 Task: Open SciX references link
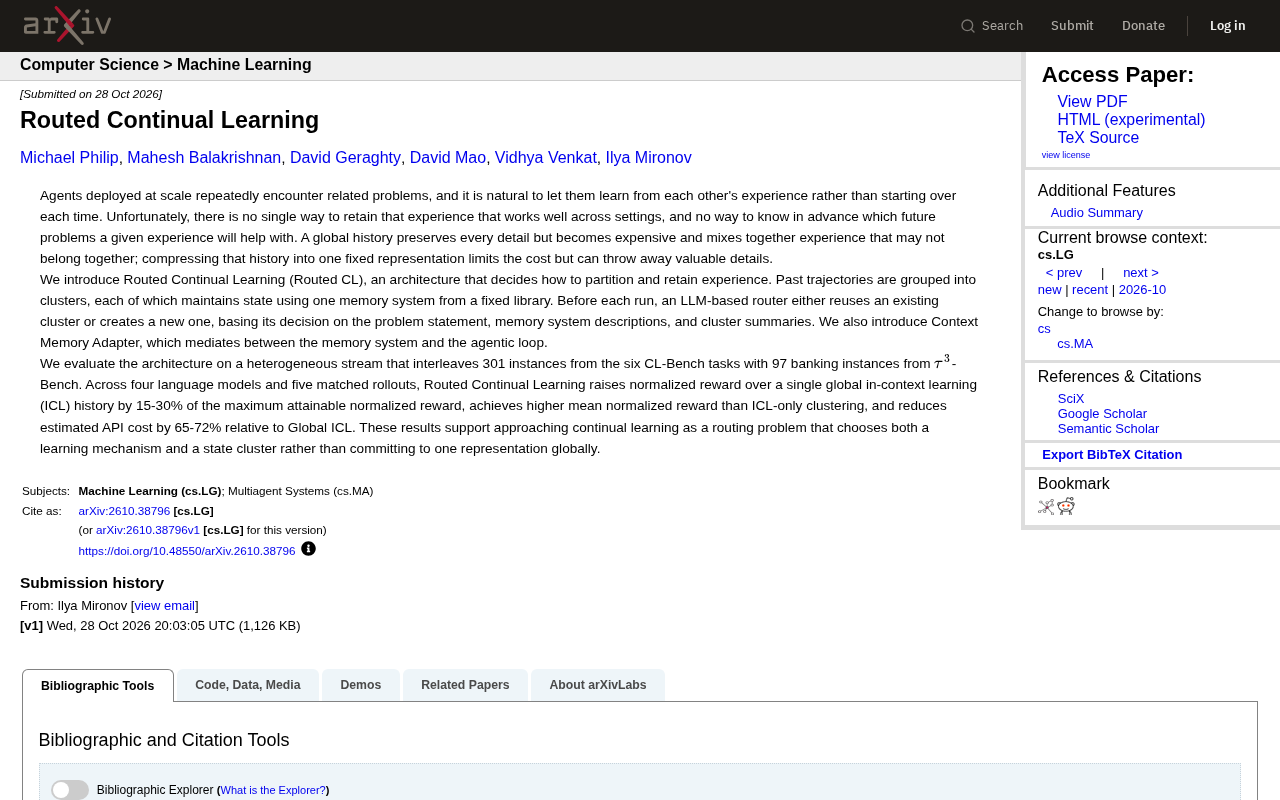1071,399
